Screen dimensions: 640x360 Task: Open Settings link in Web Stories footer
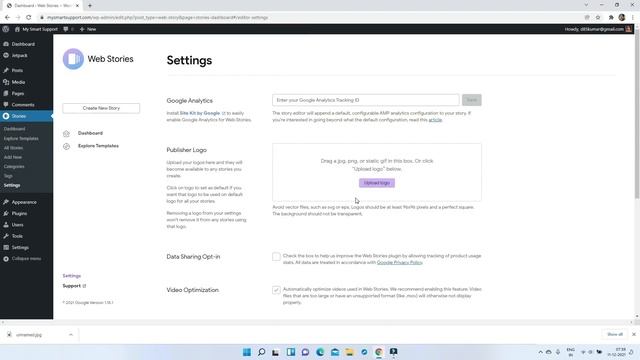click(x=72, y=276)
